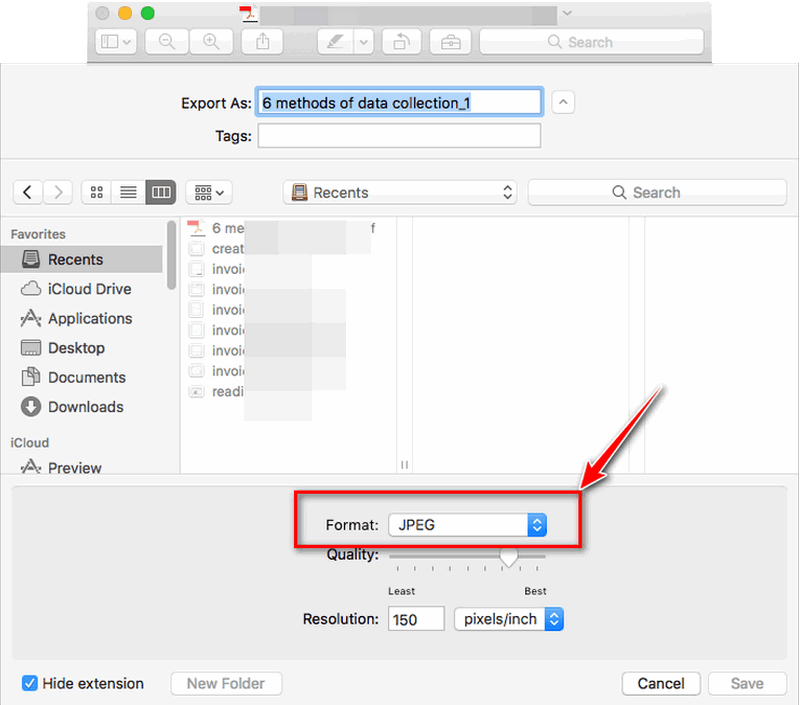
Task: Select iCloud Drive in sidebar
Action: coord(82,289)
